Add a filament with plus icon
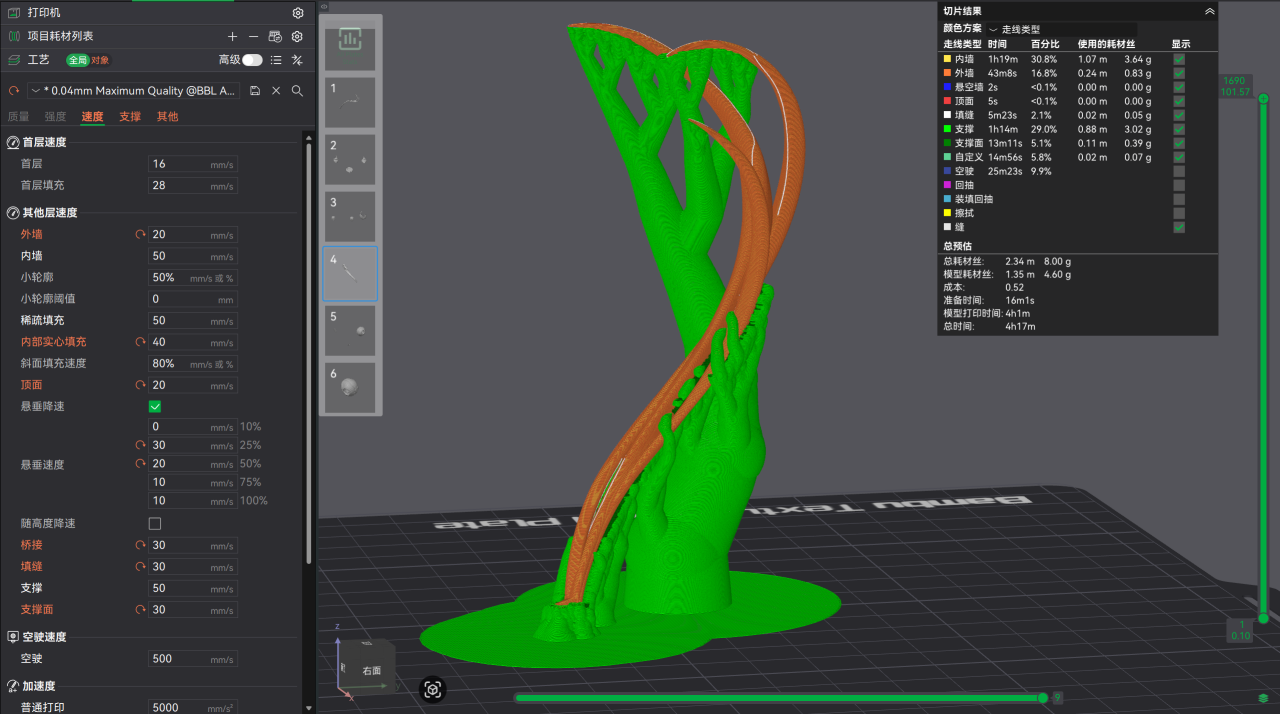This screenshot has width=1280, height=714. coord(233,36)
